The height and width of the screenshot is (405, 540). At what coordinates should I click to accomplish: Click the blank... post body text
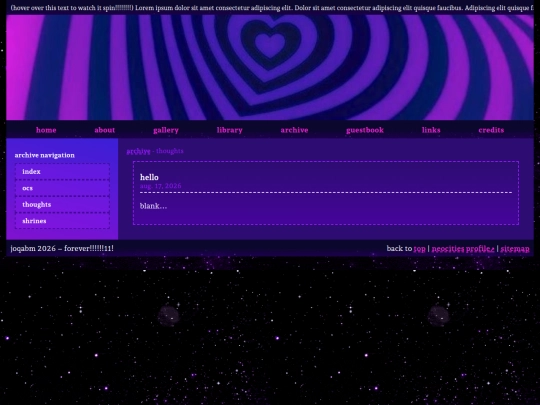pyautogui.click(x=154, y=206)
